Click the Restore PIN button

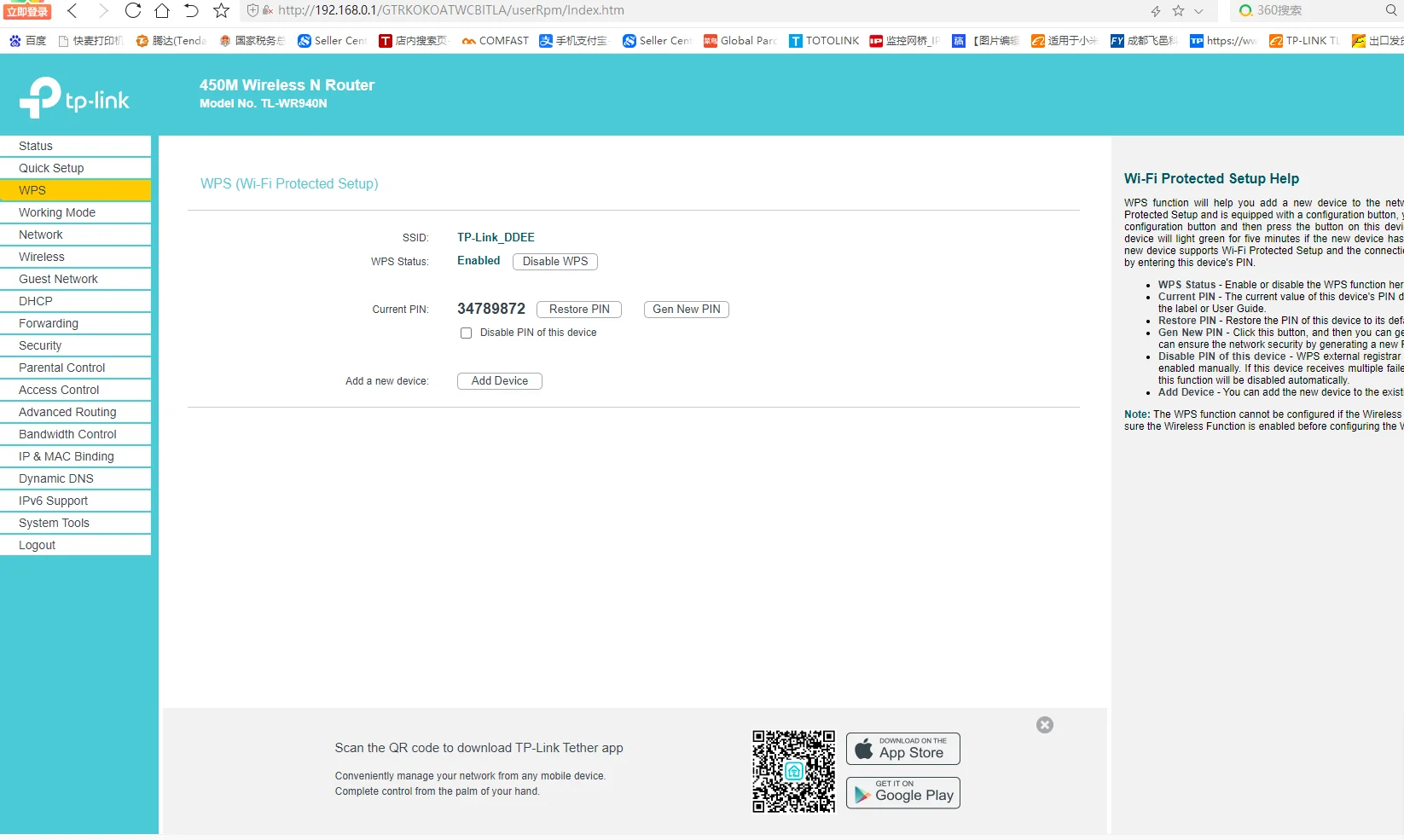pyautogui.click(x=579, y=310)
